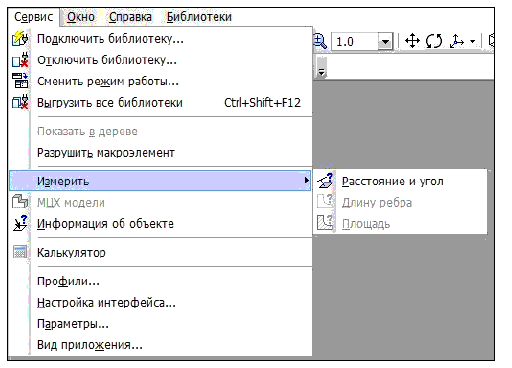Screen dimensions: 512x368
Task: Expand the Измерить submenu
Action: pyautogui.click(x=160, y=181)
